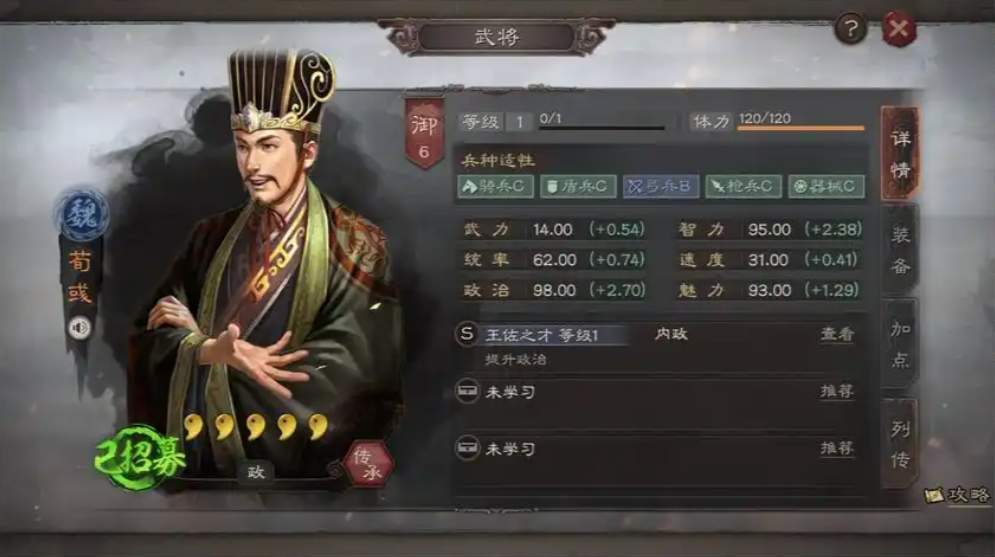Click the question mark help icon
Viewport: 995px width, 557px height.
click(850, 29)
